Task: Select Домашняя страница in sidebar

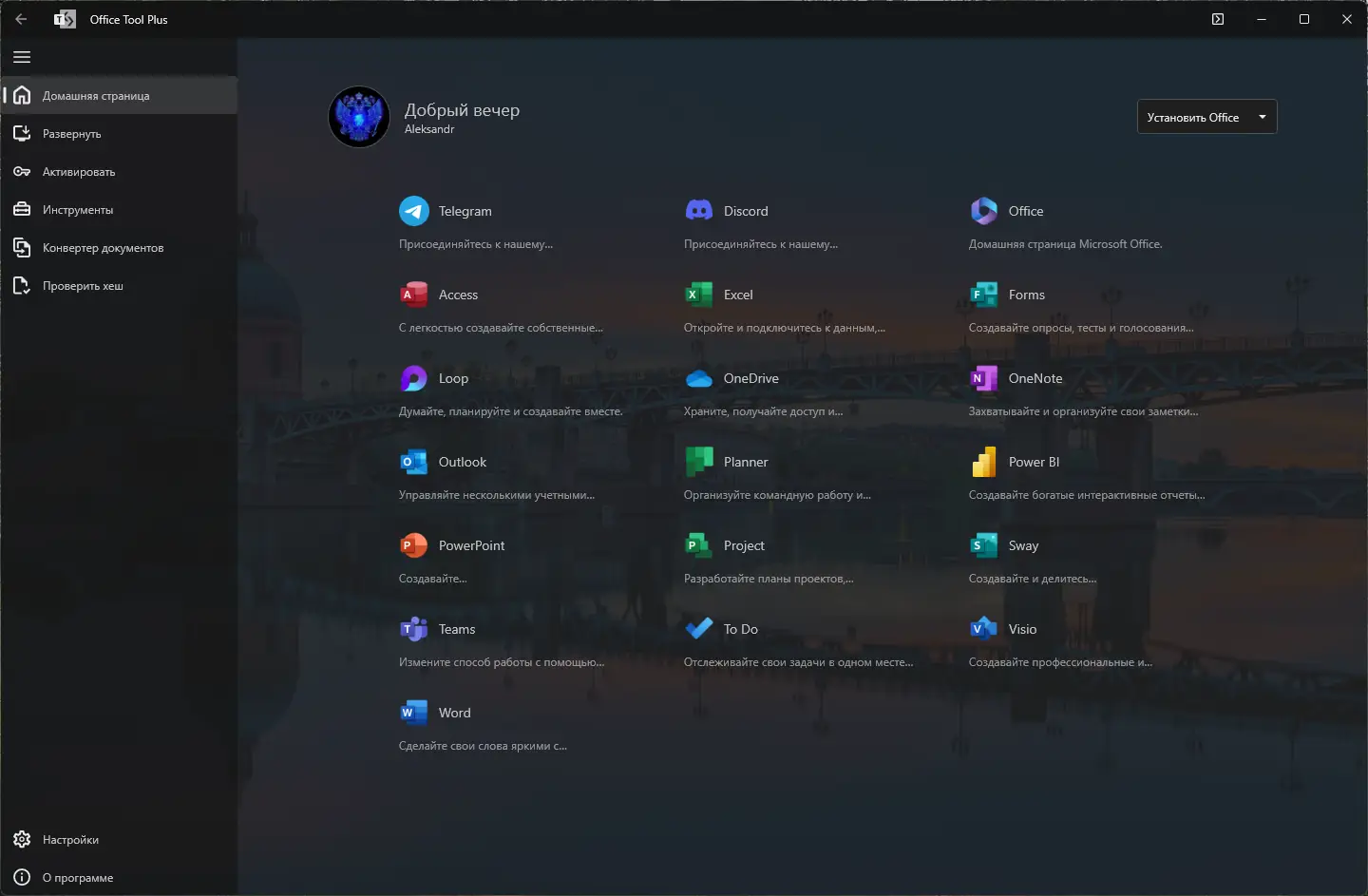Action: tap(119, 95)
